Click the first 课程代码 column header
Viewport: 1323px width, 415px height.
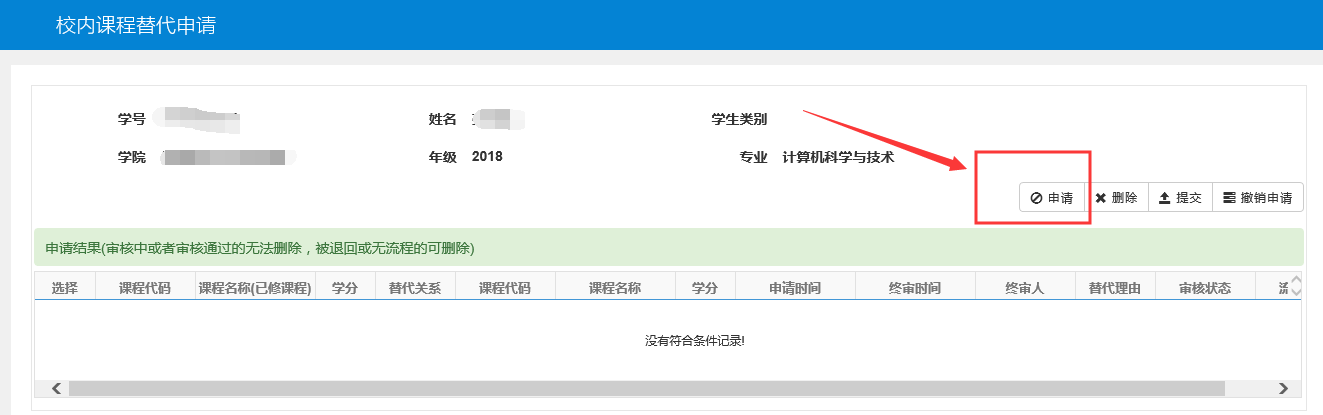[145, 288]
